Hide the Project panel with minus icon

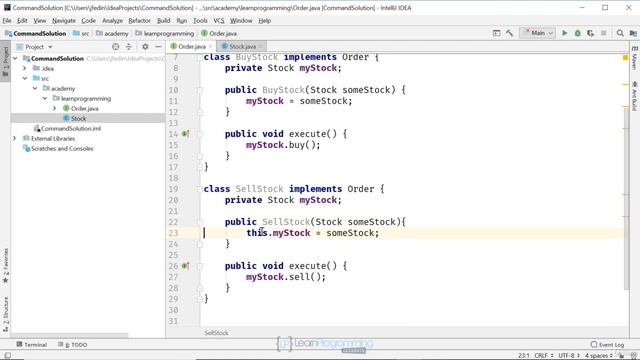[x=158, y=47]
